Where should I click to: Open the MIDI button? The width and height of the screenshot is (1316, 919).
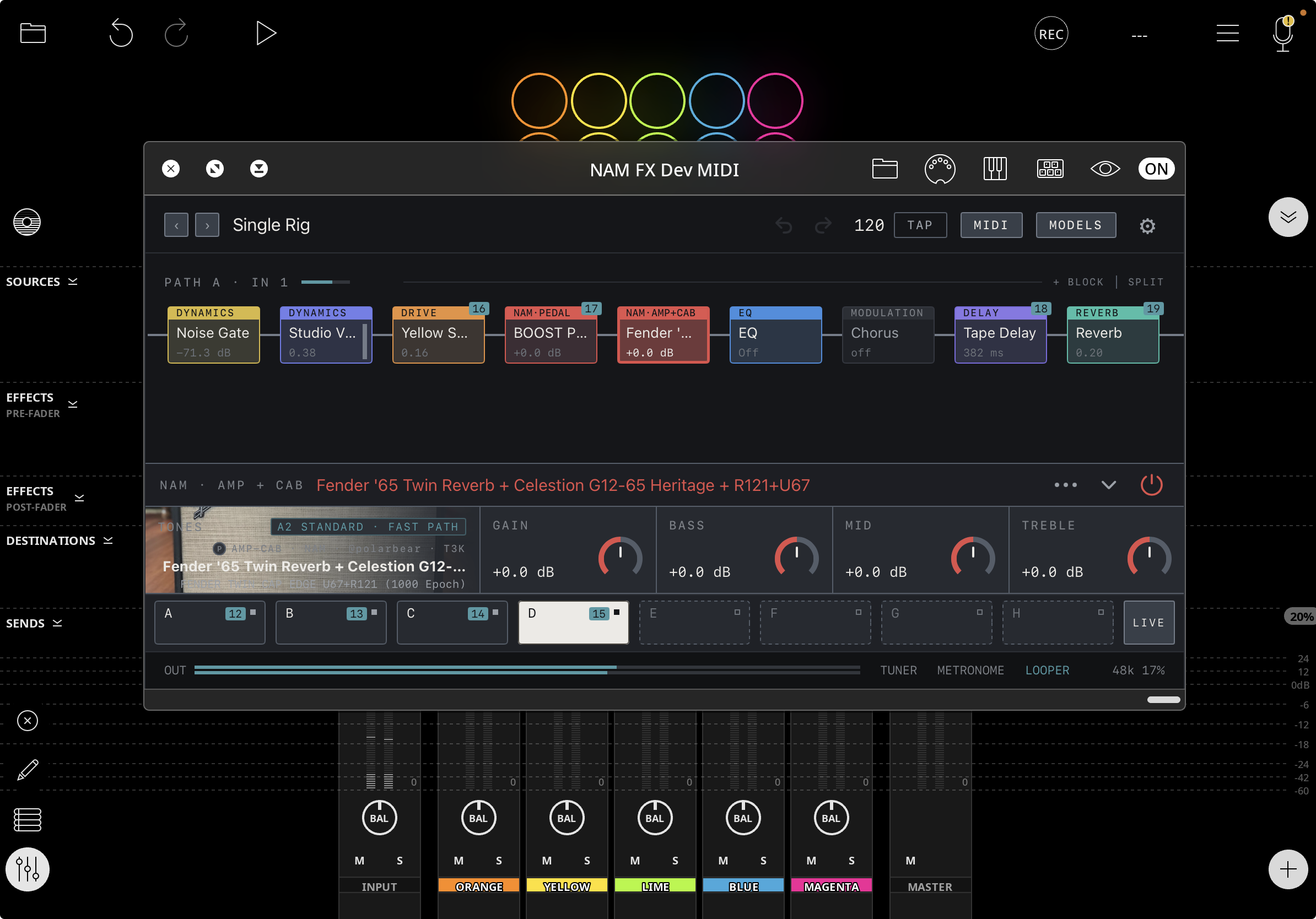(x=991, y=225)
